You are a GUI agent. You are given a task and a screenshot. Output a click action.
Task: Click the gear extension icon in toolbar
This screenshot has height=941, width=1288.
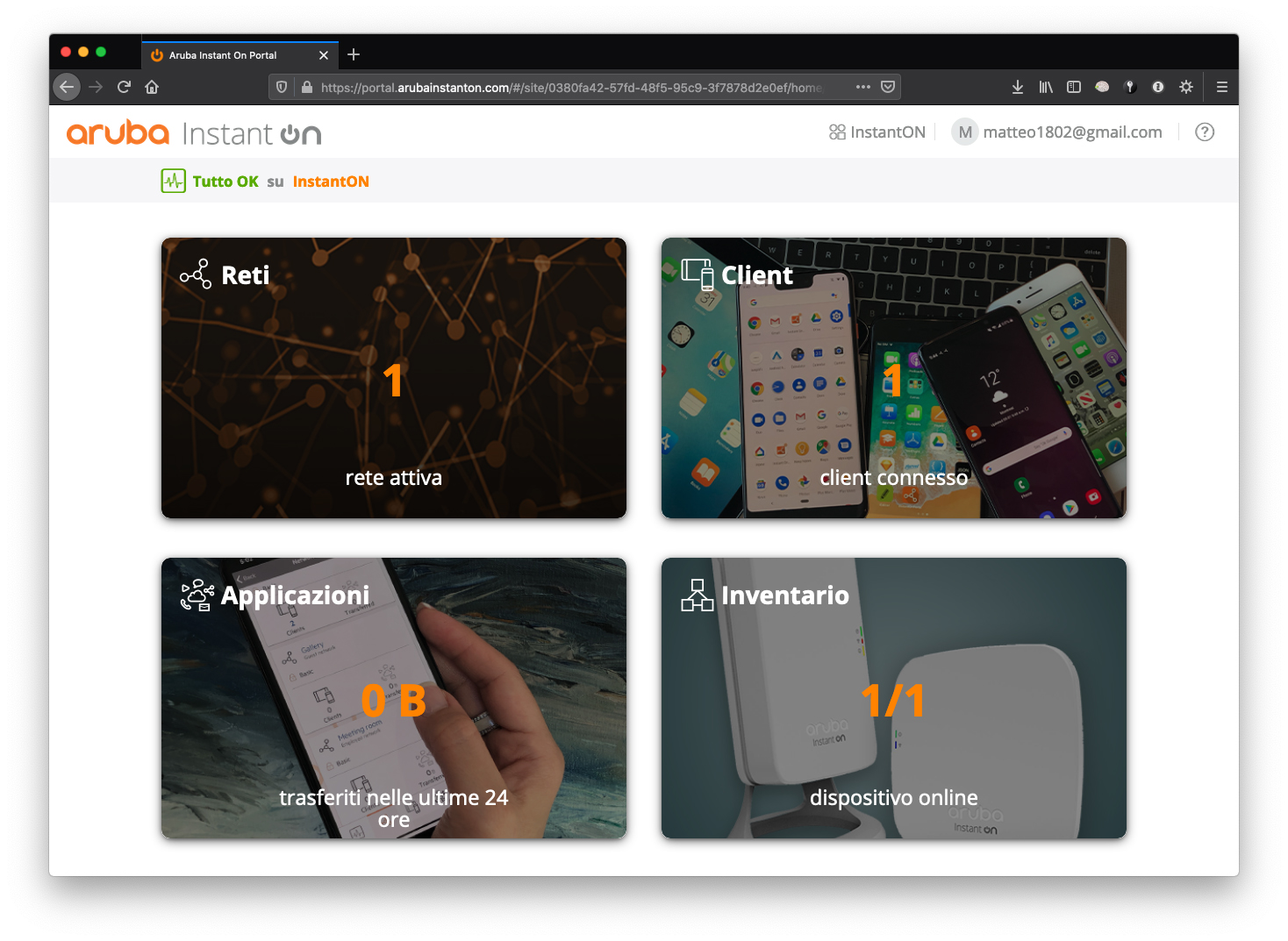[1186, 87]
